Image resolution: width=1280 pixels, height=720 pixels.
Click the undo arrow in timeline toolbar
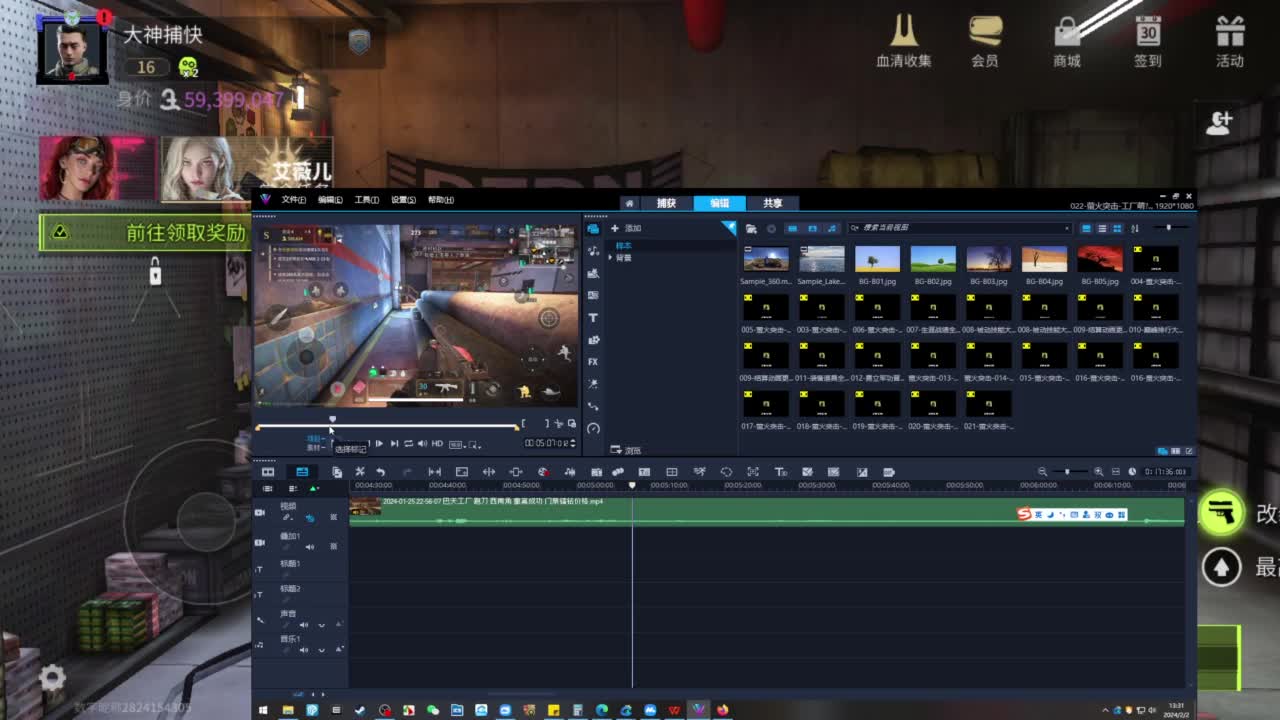pyautogui.click(x=380, y=472)
